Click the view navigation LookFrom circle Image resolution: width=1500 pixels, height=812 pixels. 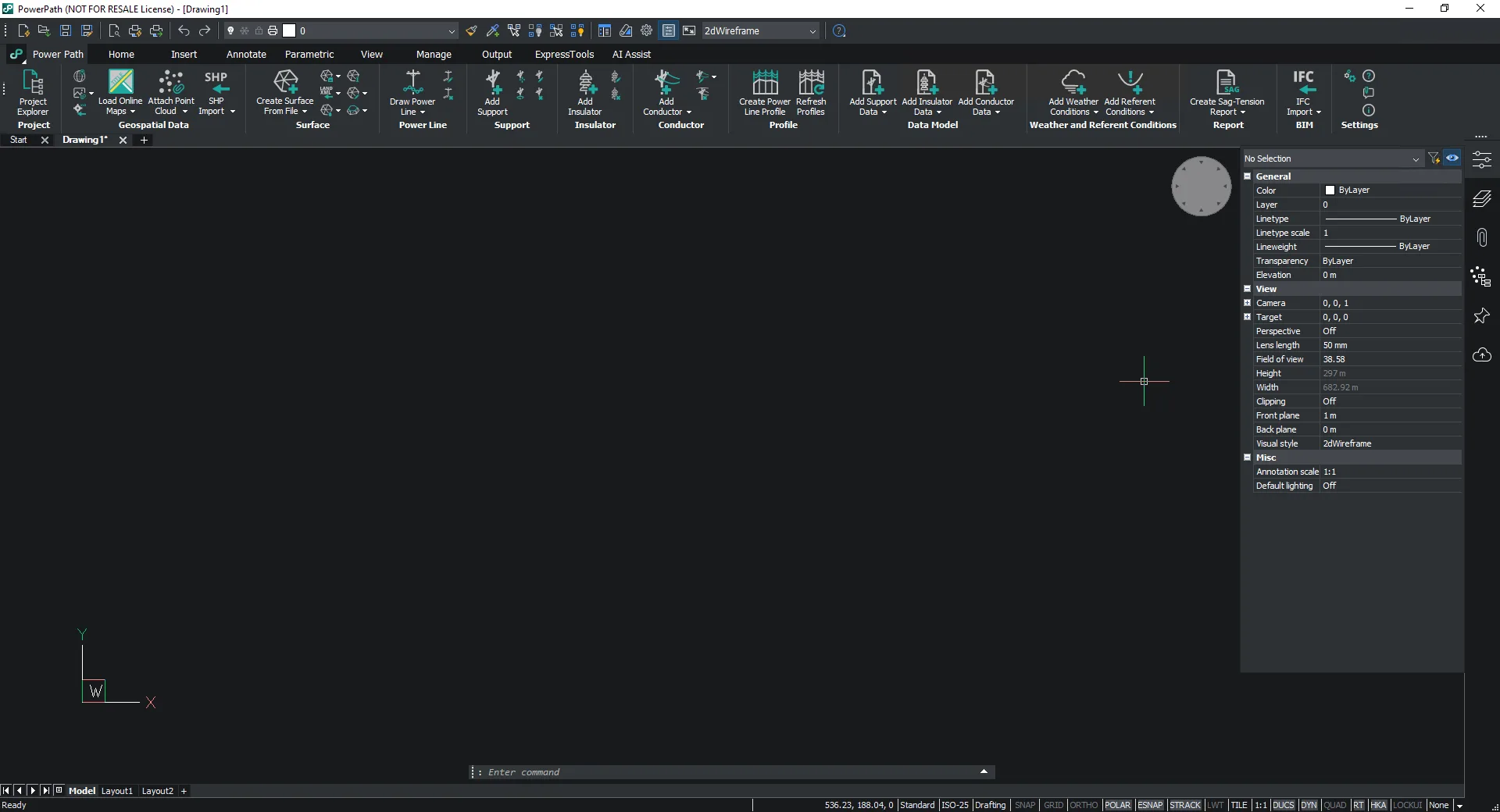[x=1201, y=186]
